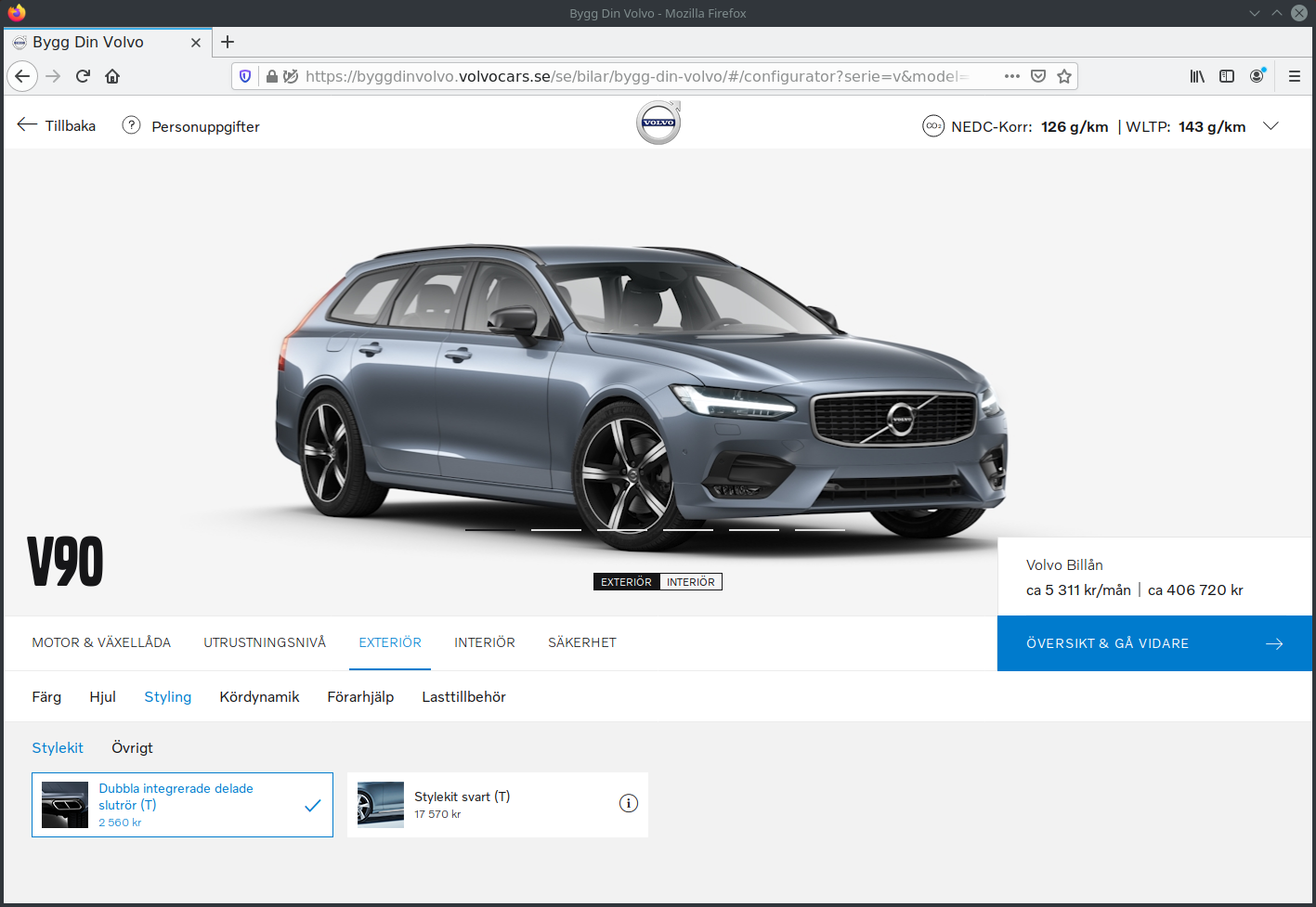The width and height of the screenshot is (1316, 907).
Task: Open the Firefox home page icon
Action: pyautogui.click(x=112, y=76)
